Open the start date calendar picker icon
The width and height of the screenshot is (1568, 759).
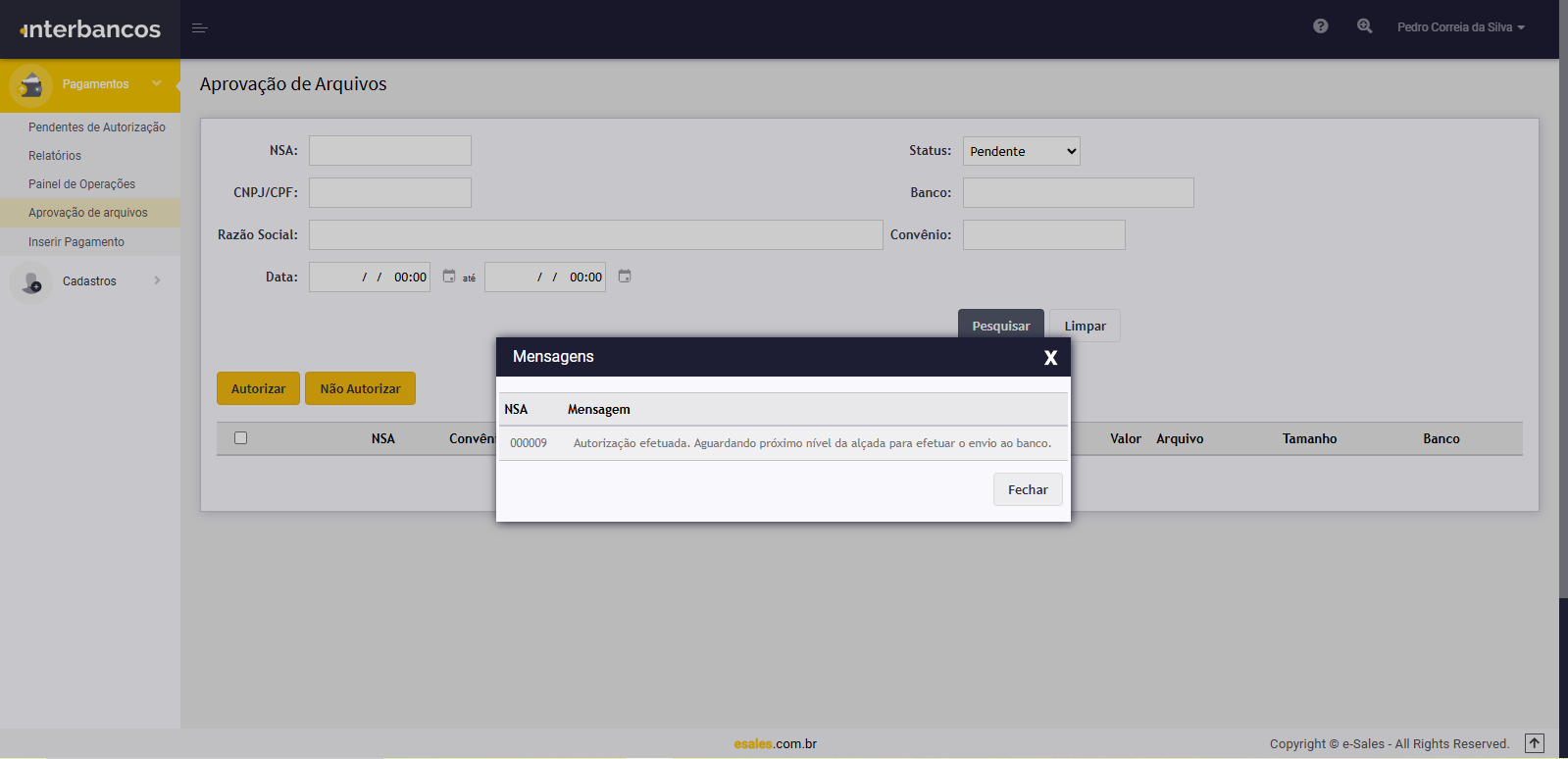[449, 277]
